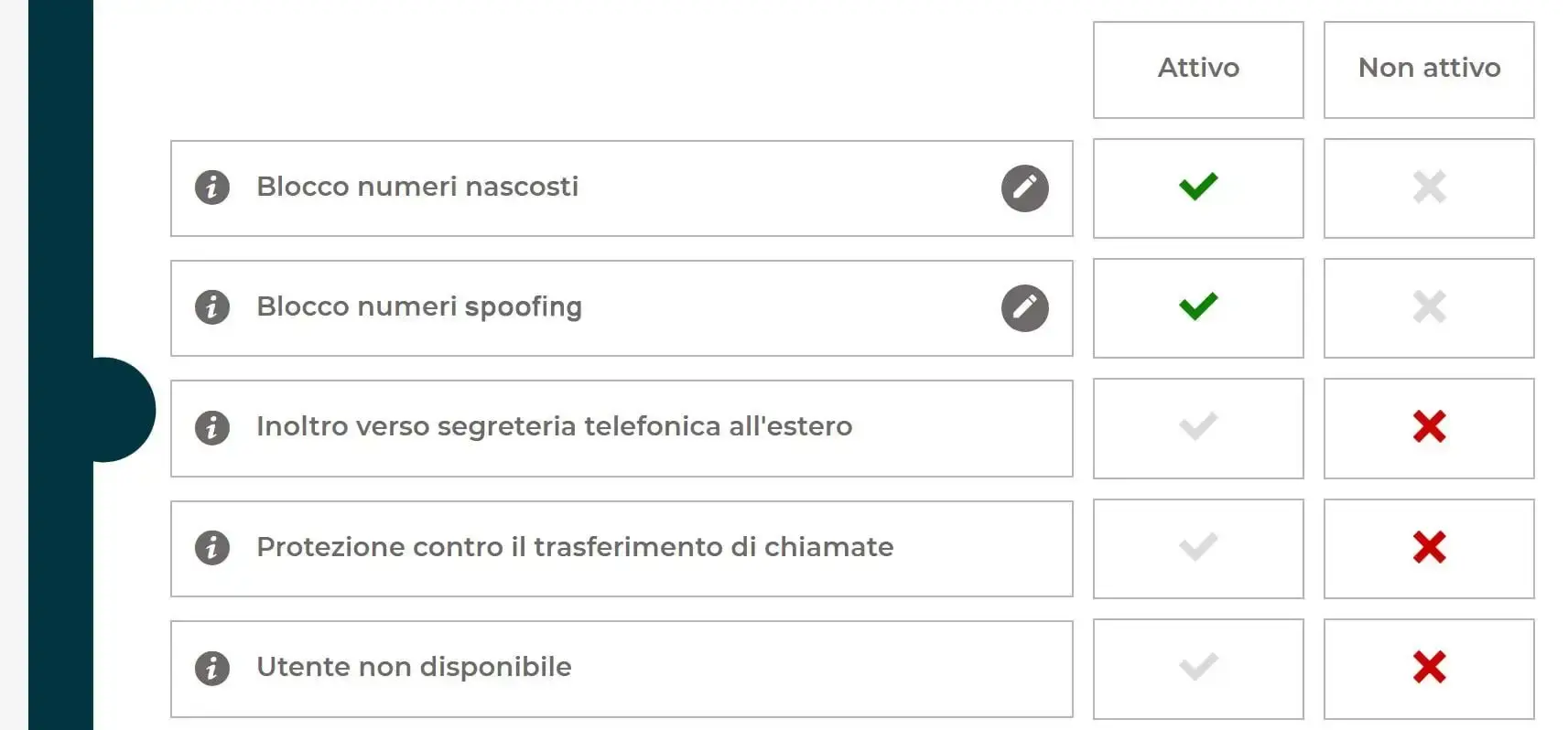
Task: Click red X for Protezione contro il trasferimento
Action: pos(1429,548)
